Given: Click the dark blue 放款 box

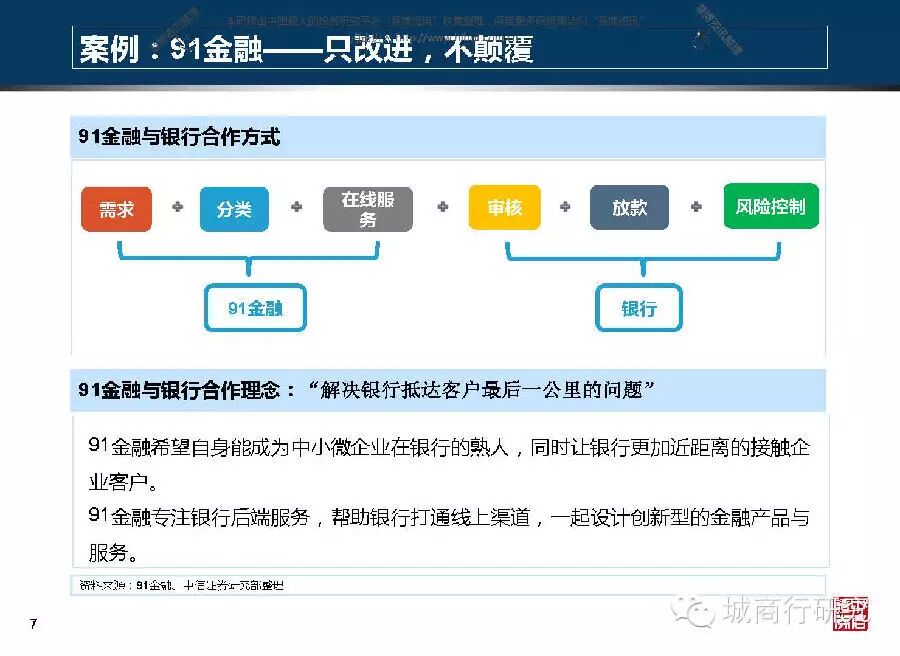Looking at the screenshot, I should [629, 207].
